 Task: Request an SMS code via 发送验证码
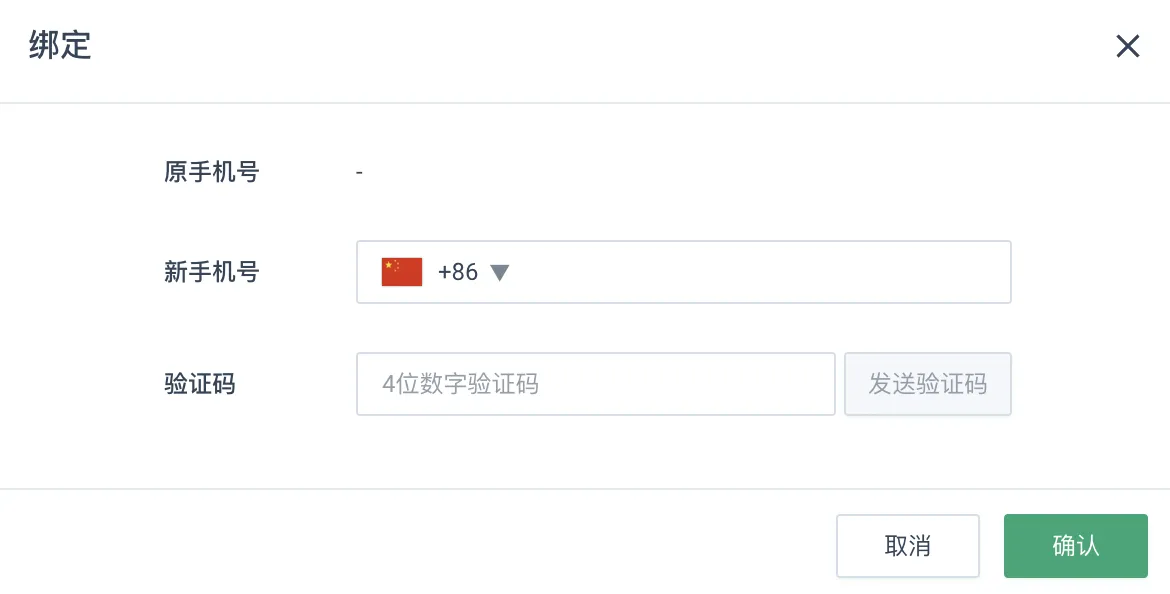tap(927, 384)
